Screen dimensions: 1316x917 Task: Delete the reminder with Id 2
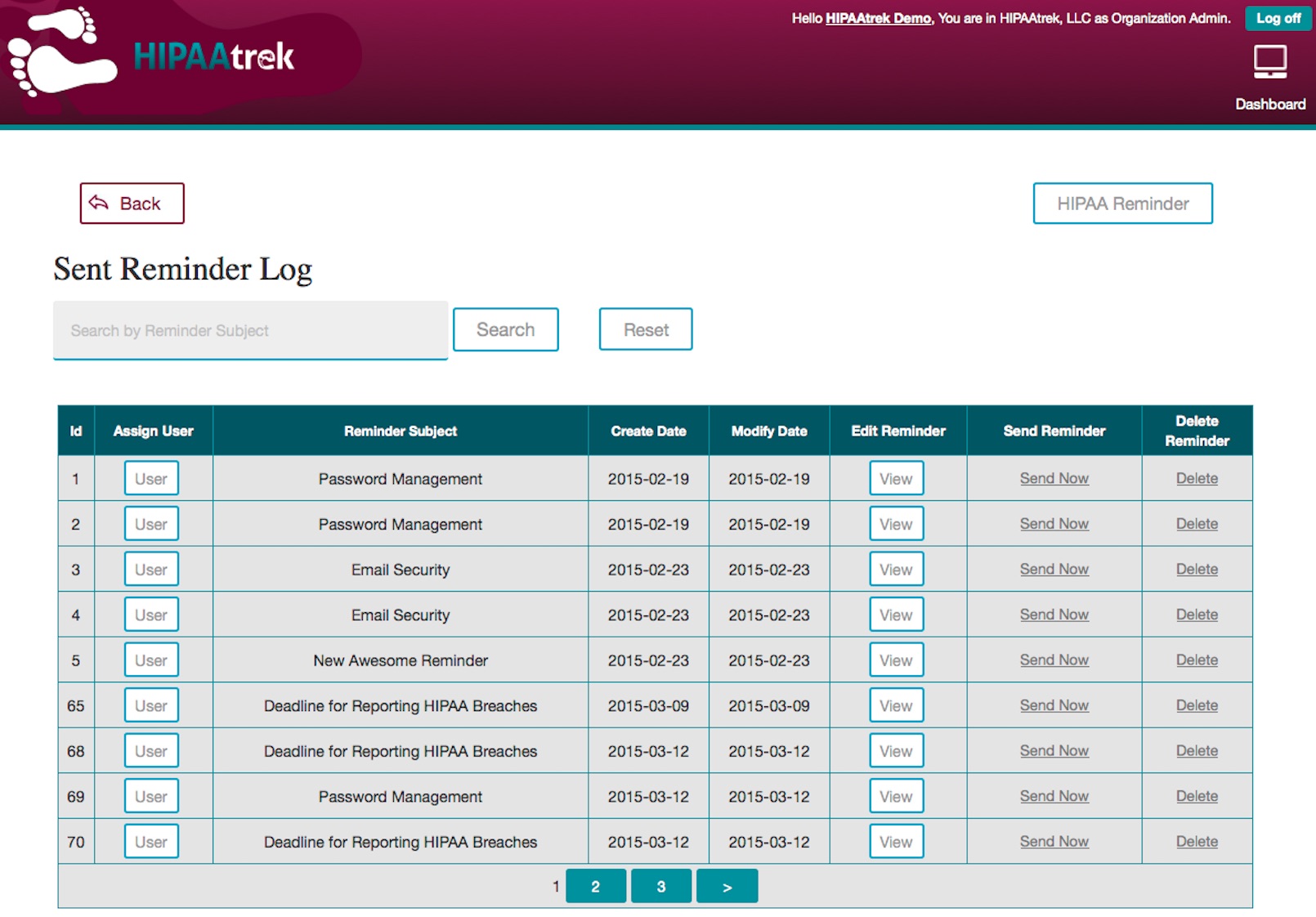[1197, 524]
